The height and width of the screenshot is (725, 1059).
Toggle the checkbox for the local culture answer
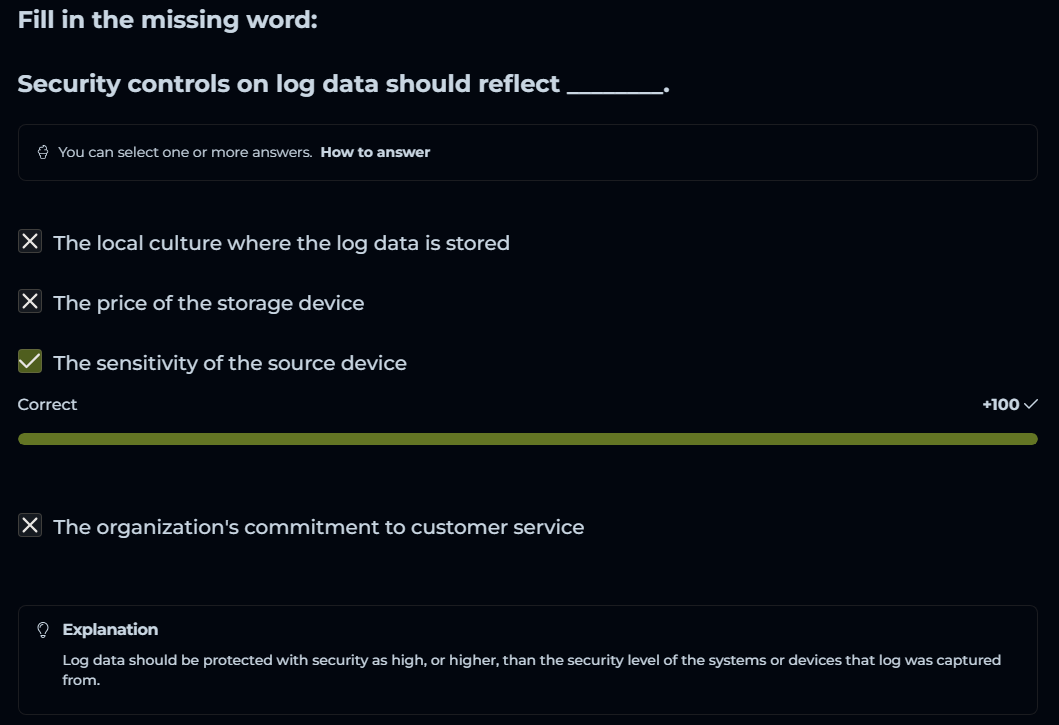coord(31,242)
